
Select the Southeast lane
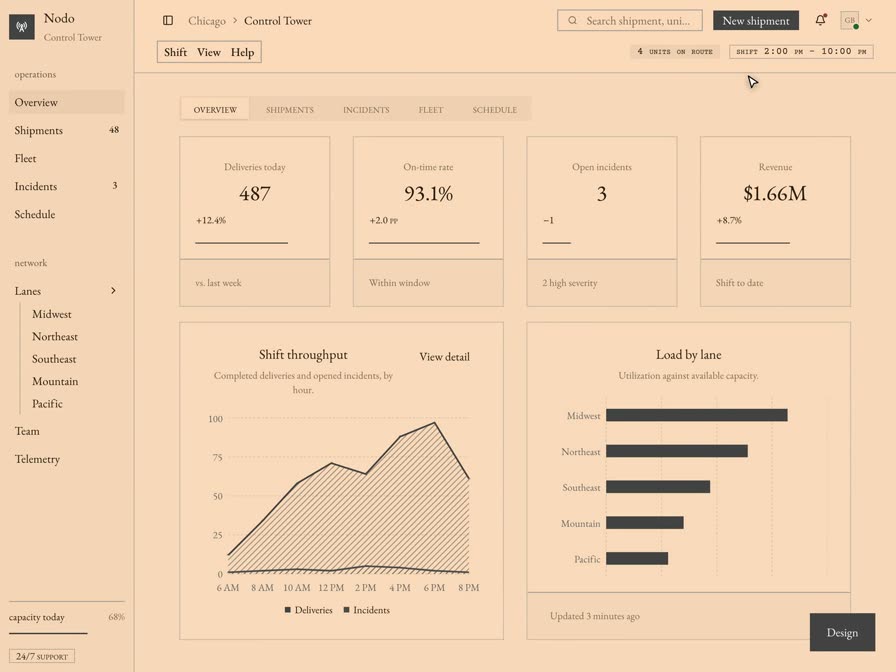(x=54, y=359)
